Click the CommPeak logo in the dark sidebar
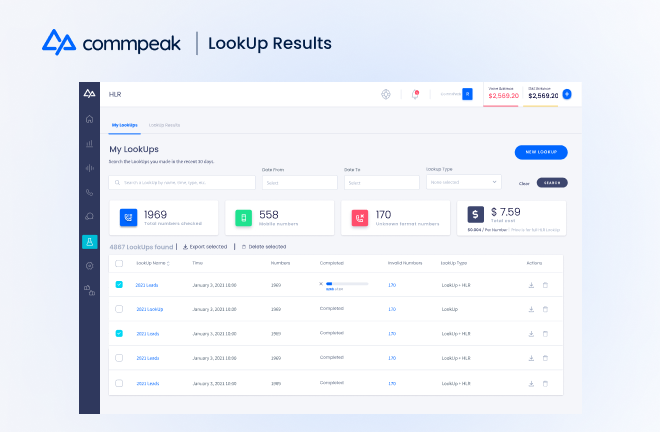This screenshot has height=432, width=660. [89, 93]
